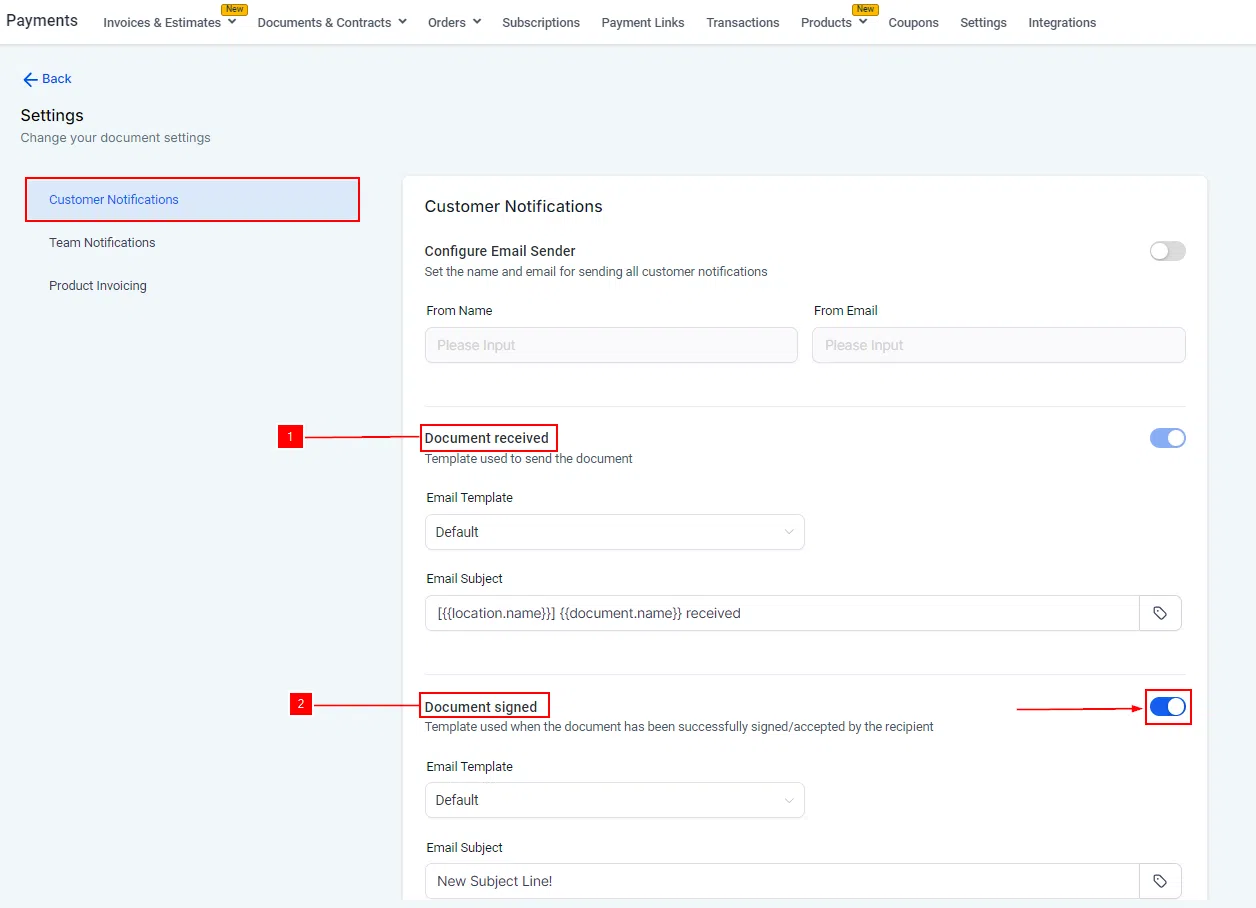Click tag icon beside New Subject Line field

[1160, 881]
